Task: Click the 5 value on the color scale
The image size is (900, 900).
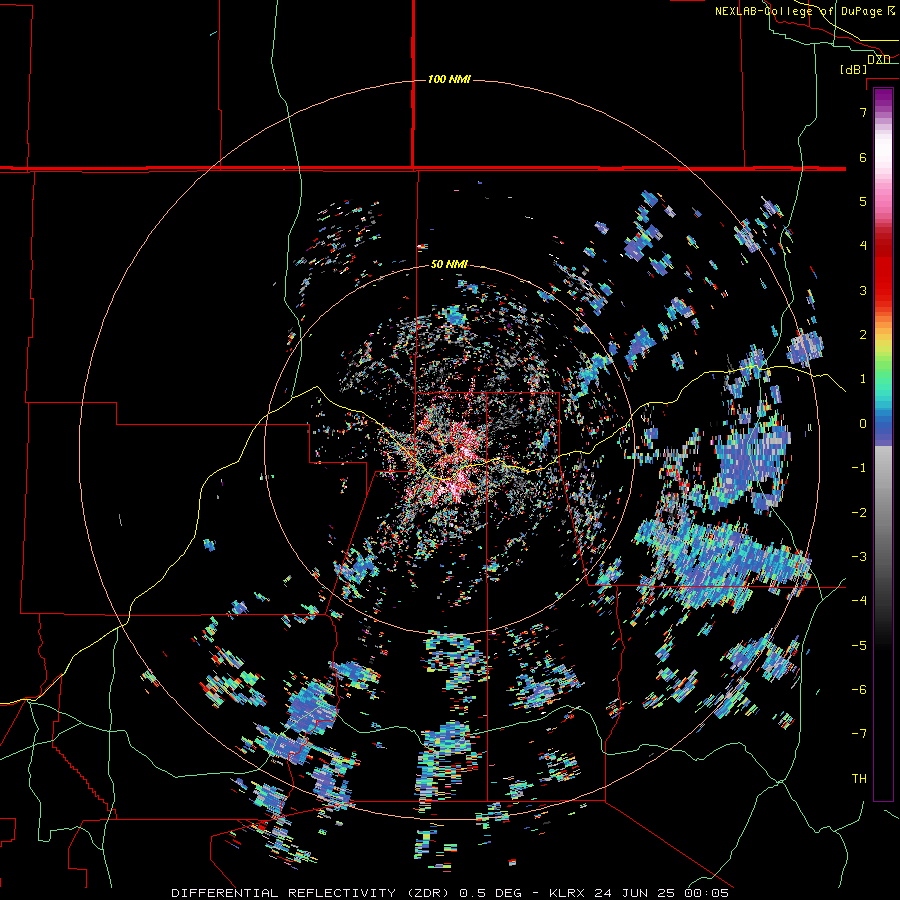Action: tap(863, 201)
